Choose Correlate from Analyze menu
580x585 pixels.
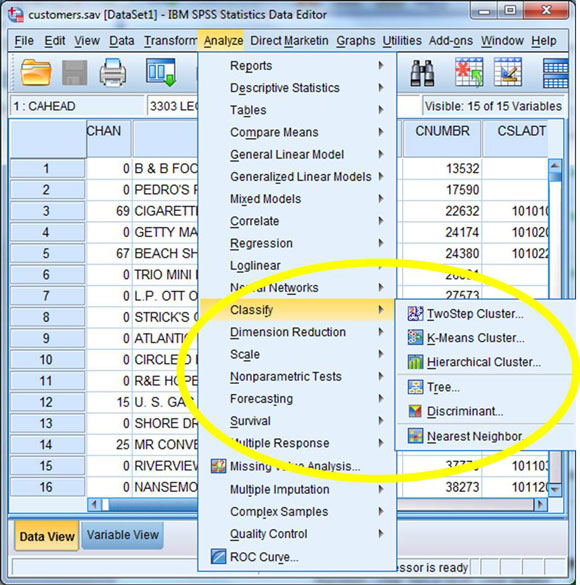pyautogui.click(x=297, y=221)
